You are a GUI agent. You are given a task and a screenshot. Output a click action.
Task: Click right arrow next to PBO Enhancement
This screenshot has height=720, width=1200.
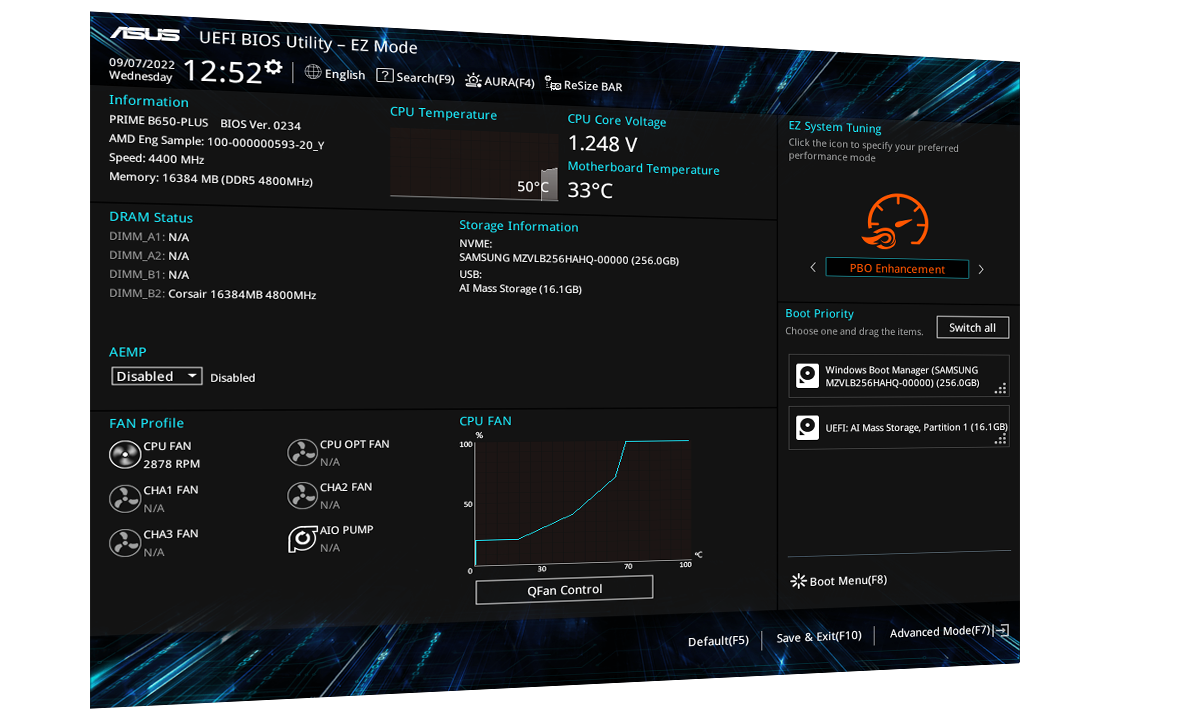pos(981,269)
